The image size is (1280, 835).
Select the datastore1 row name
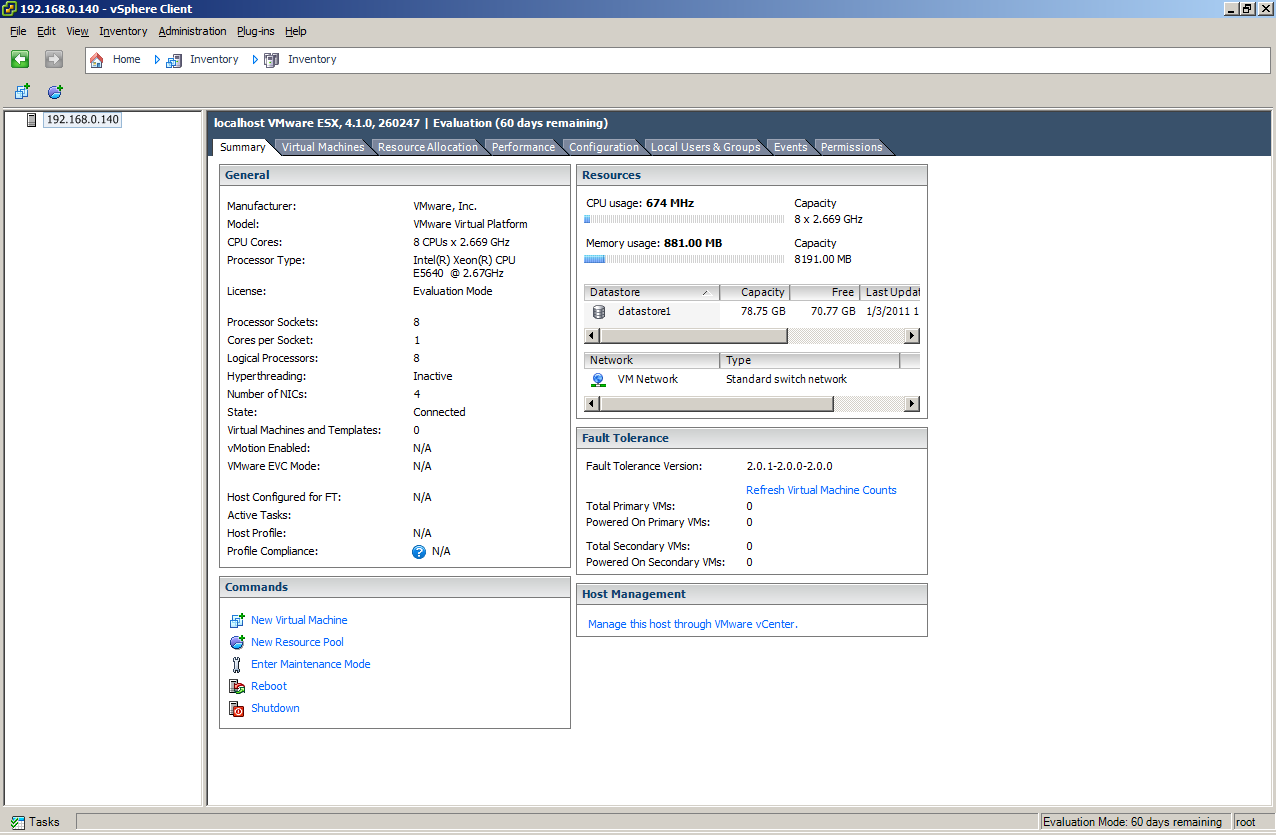pos(644,311)
